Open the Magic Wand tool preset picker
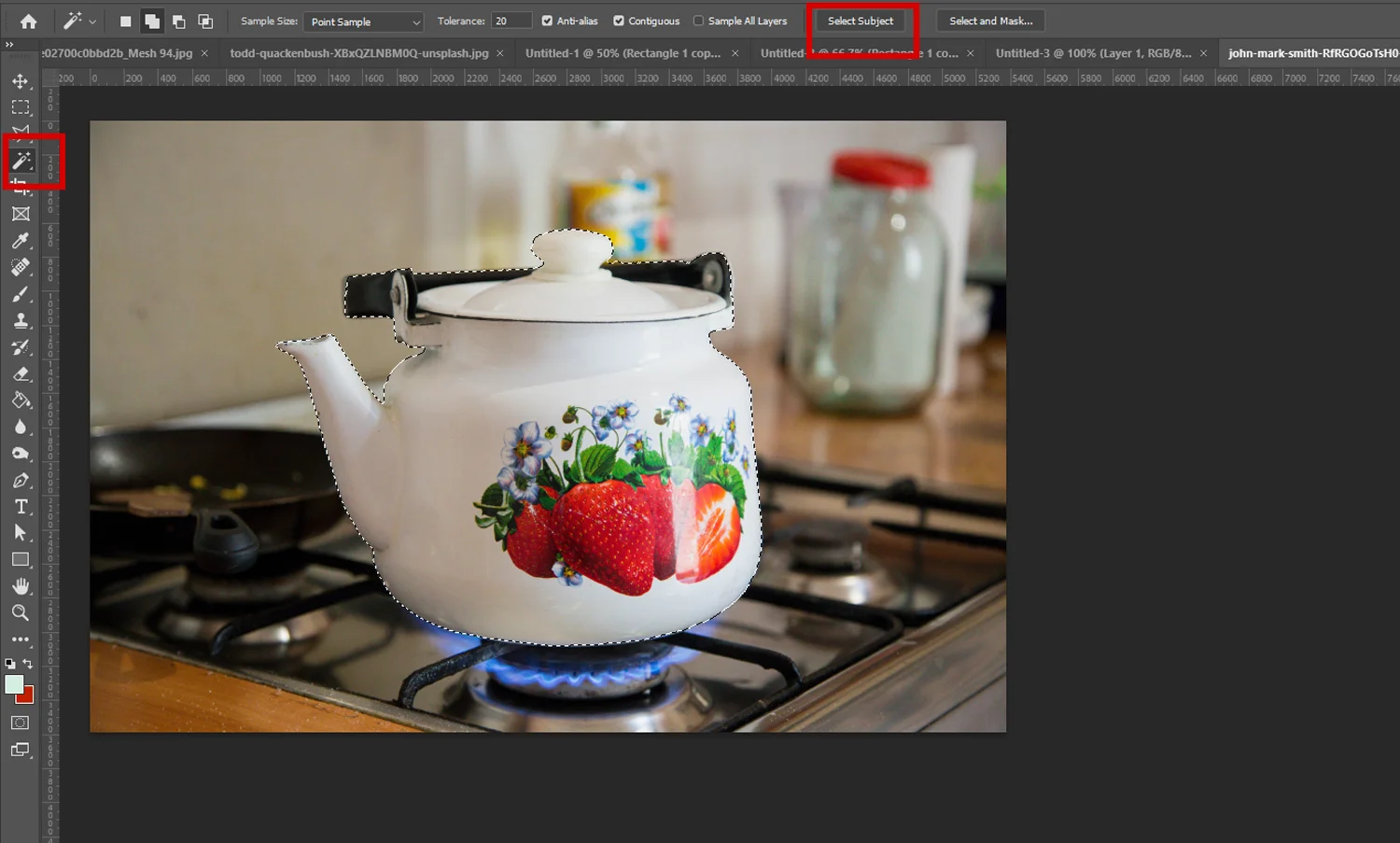Image resolution: width=1400 pixels, height=843 pixels. pyautogui.click(x=79, y=21)
